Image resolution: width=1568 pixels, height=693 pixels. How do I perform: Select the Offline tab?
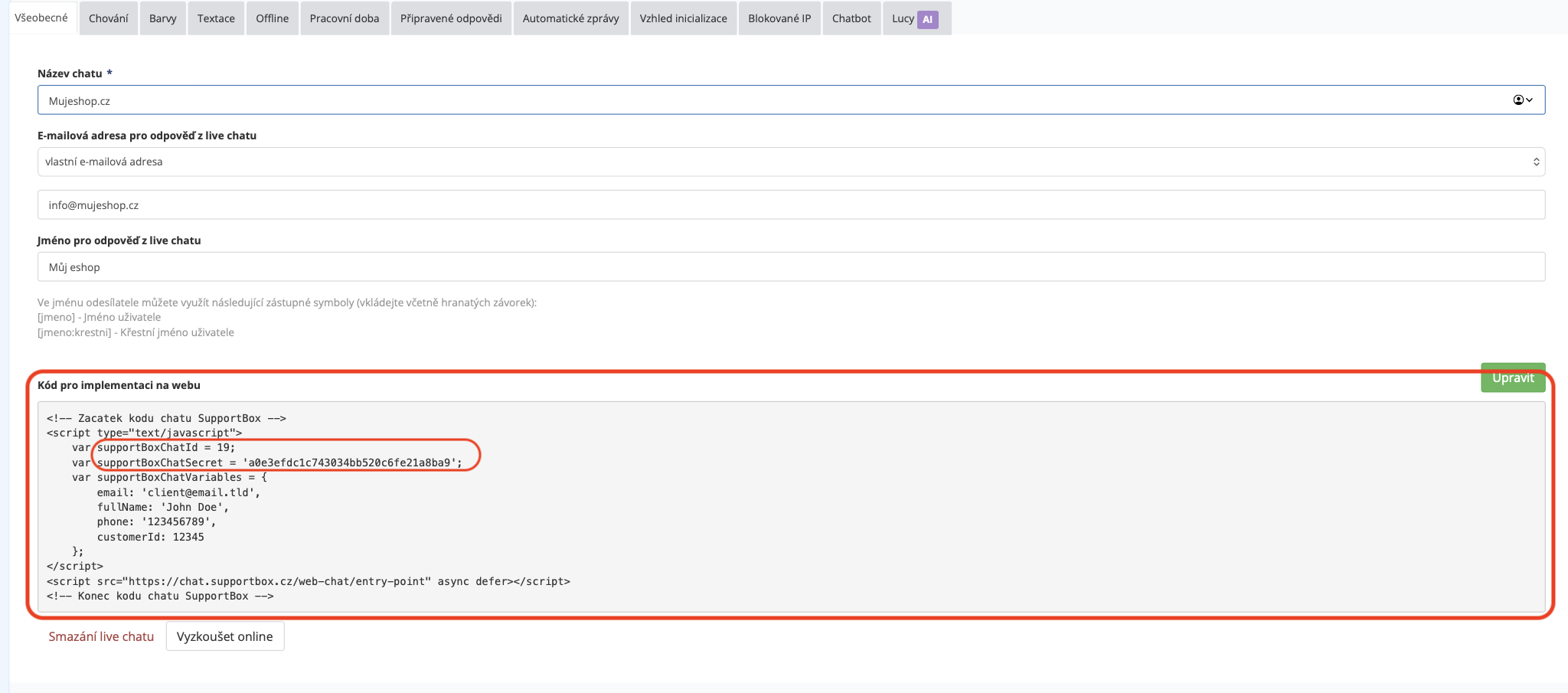pyautogui.click(x=272, y=18)
